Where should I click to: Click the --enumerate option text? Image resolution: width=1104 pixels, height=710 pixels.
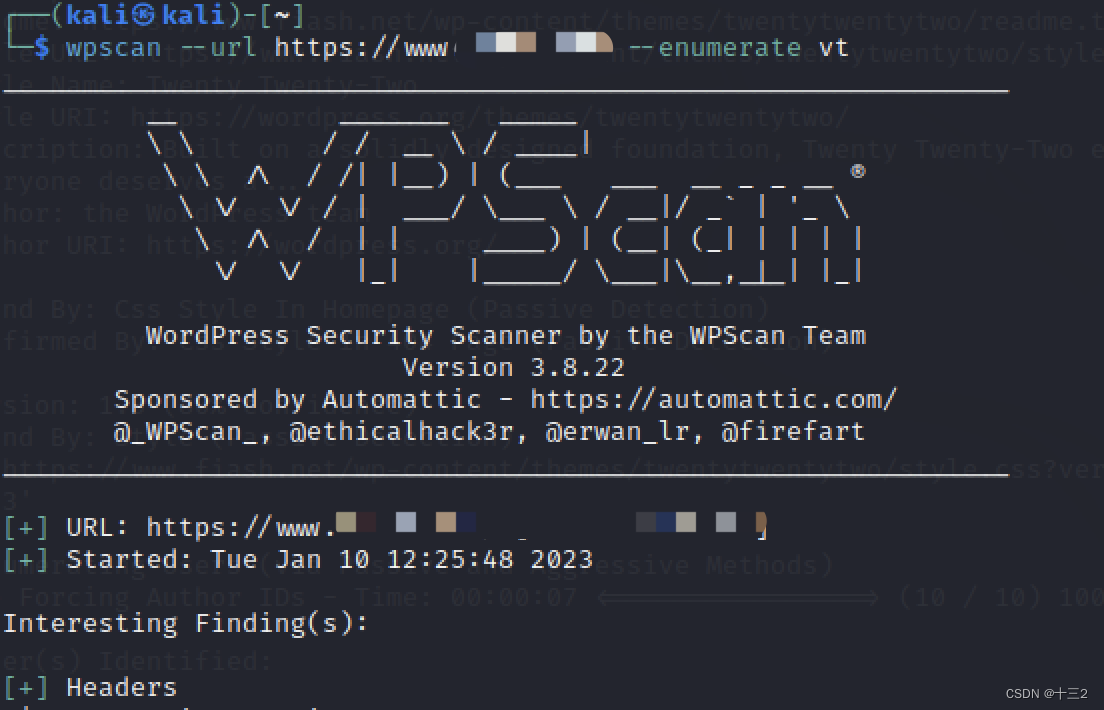pyautogui.click(x=713, y=48)
